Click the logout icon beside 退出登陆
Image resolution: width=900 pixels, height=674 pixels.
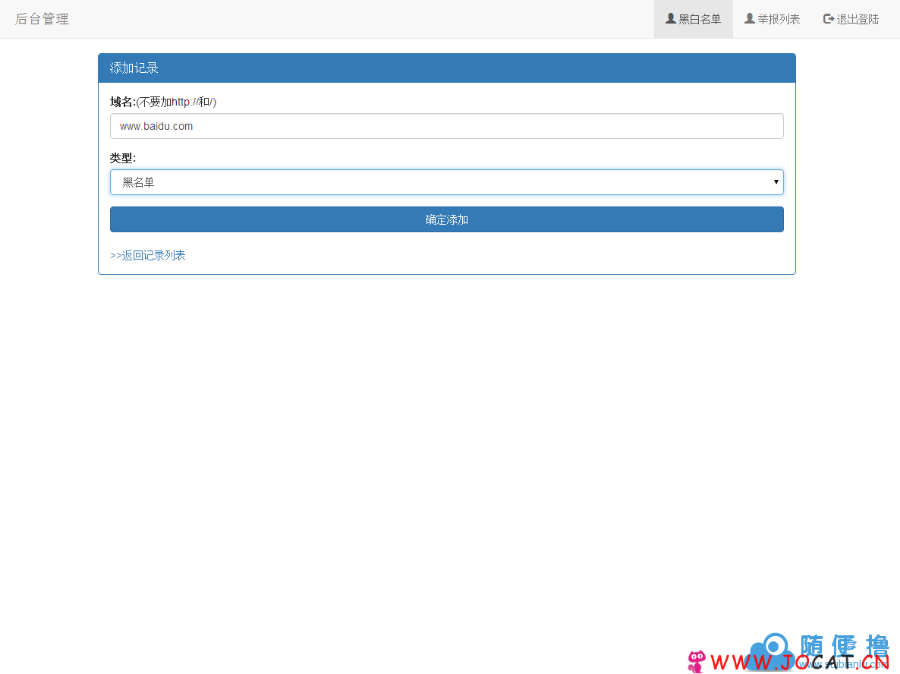tap(829, 18)
